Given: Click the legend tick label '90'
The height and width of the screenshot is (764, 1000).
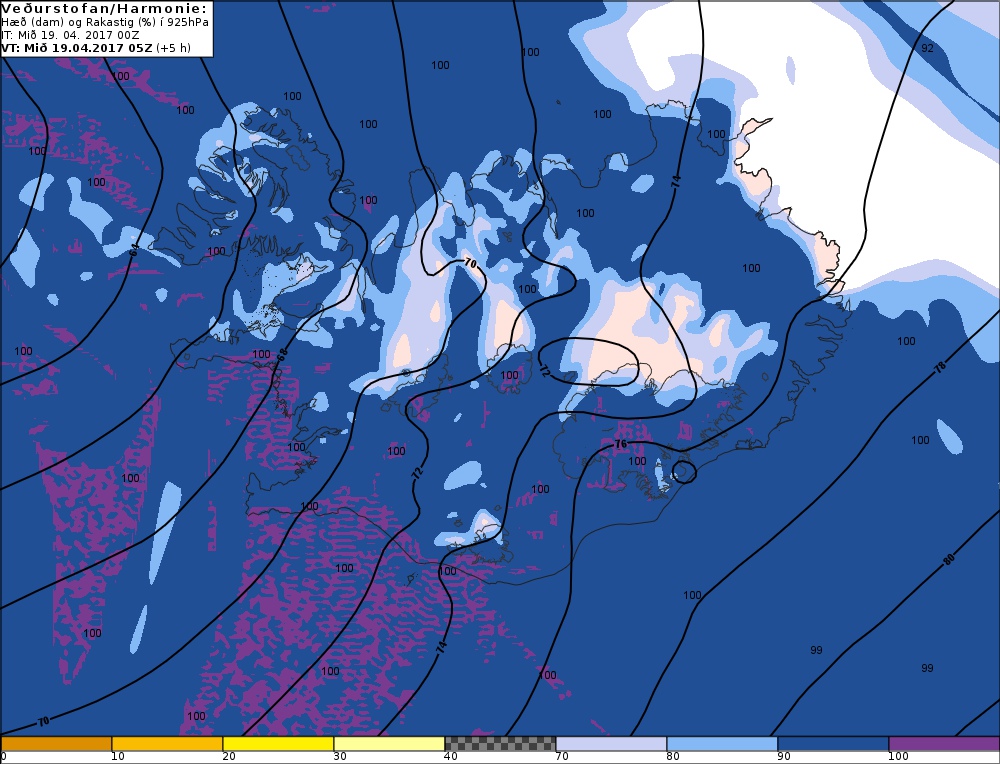Looking at the screenshot, I should [784, 757].
